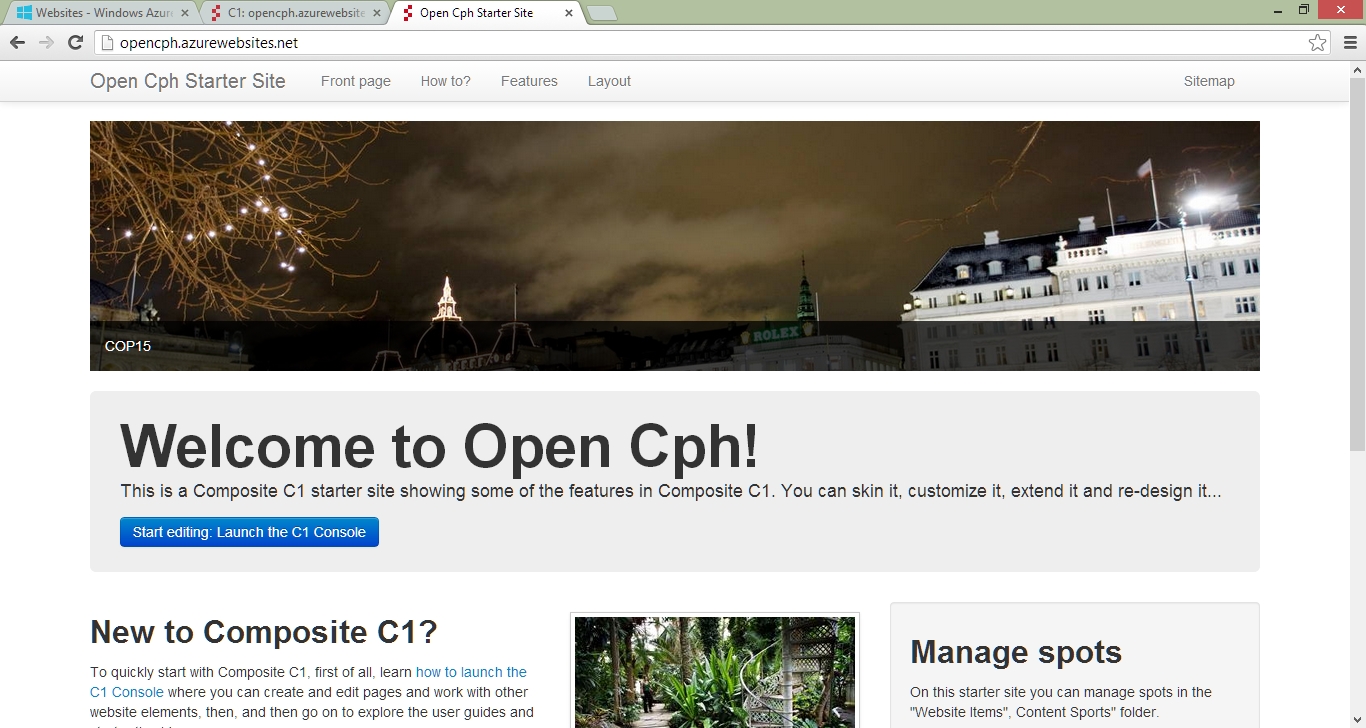
Task: Close the Open Cph Starter Site tab
Action: [x=569, y=13]
